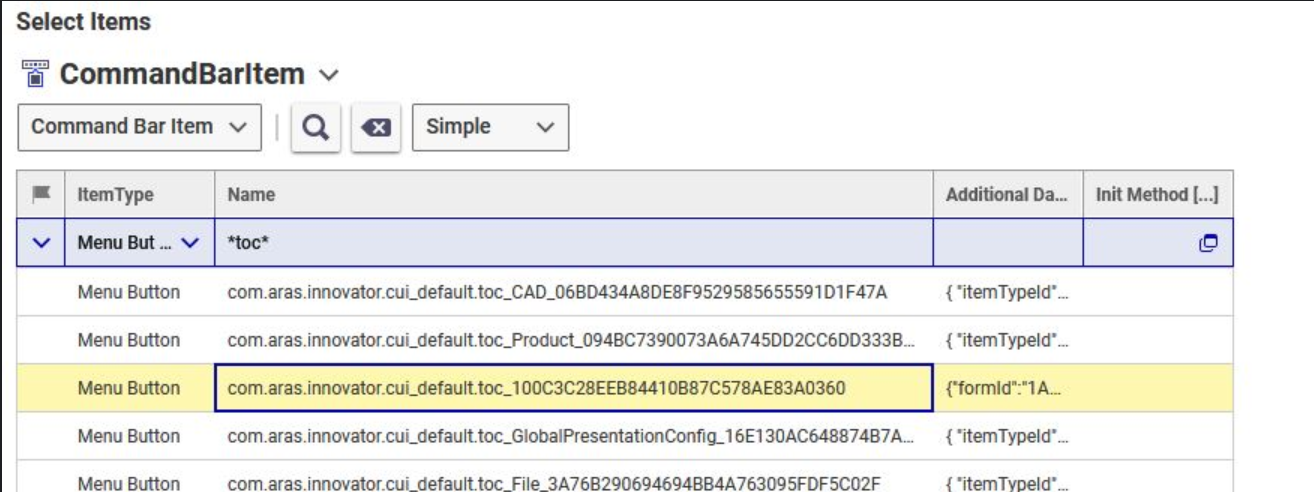Sort by ItemType column header

[116, 194]
